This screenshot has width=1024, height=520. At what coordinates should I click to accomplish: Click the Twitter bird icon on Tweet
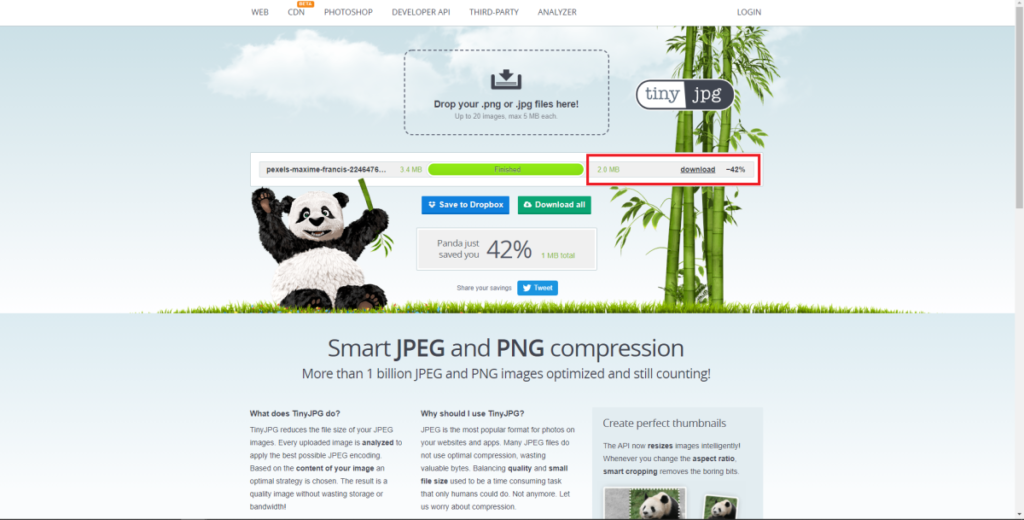(x=526, y=288)
